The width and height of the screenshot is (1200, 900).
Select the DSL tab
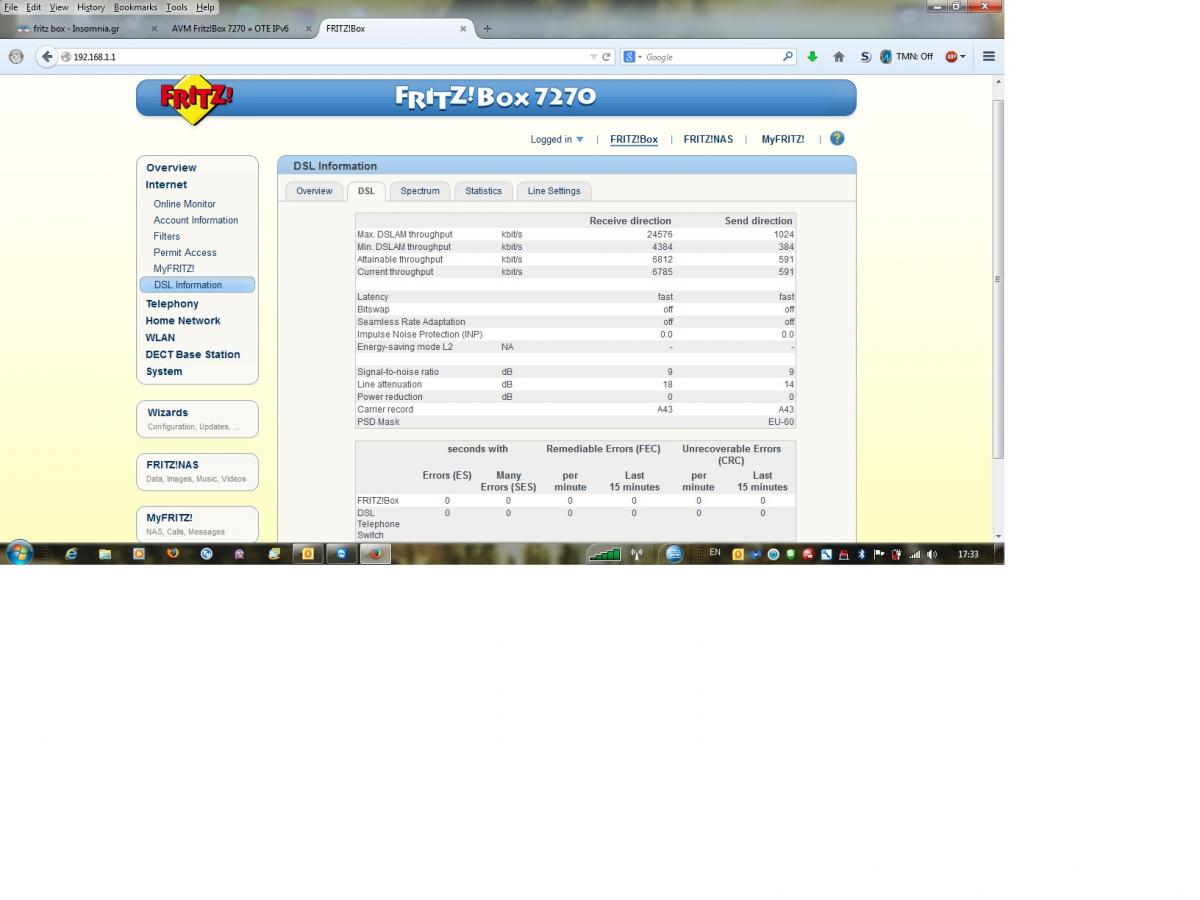[x=366, y=191]
